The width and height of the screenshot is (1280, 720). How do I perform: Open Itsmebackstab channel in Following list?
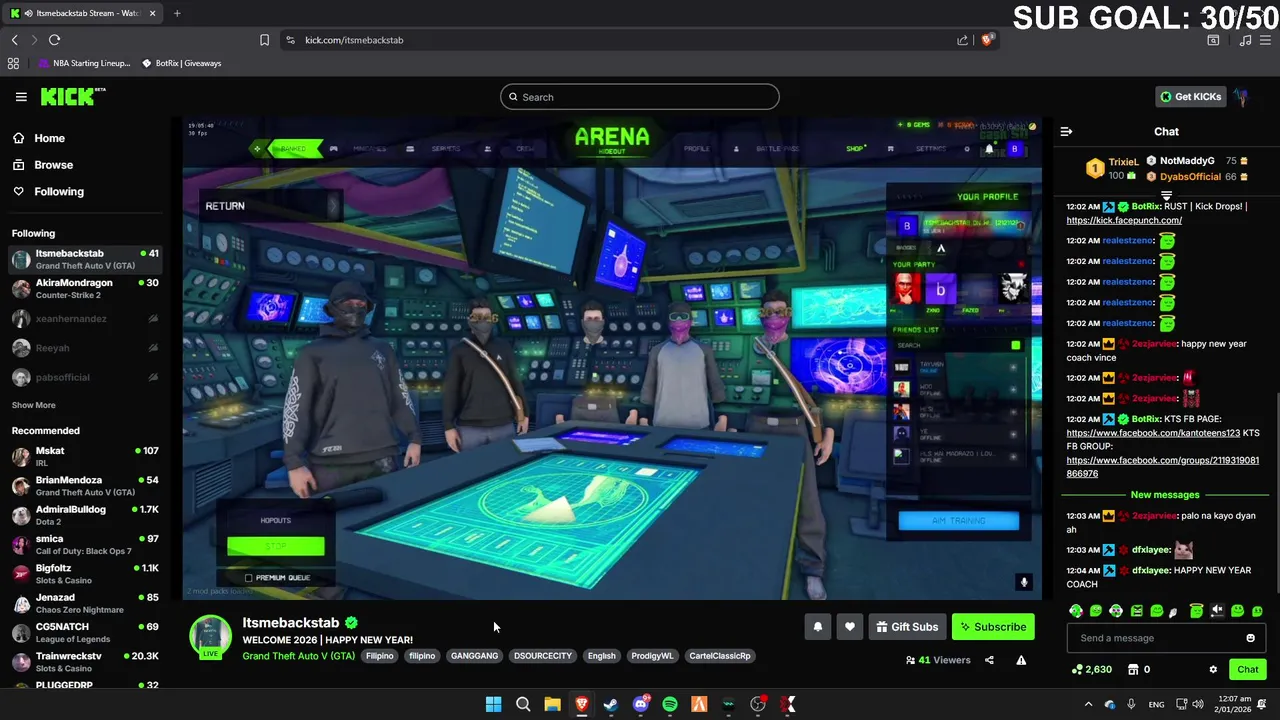(x=85, y=259)
